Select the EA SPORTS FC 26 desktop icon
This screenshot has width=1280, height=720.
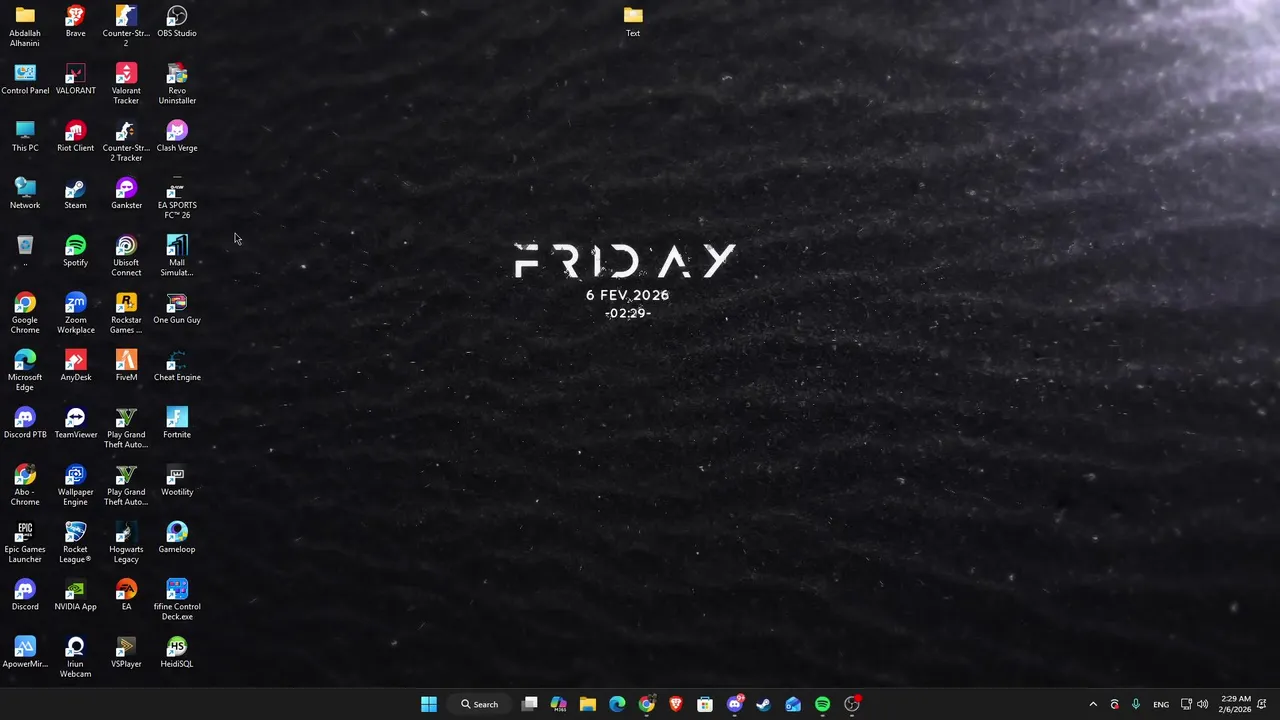[177, 198]
